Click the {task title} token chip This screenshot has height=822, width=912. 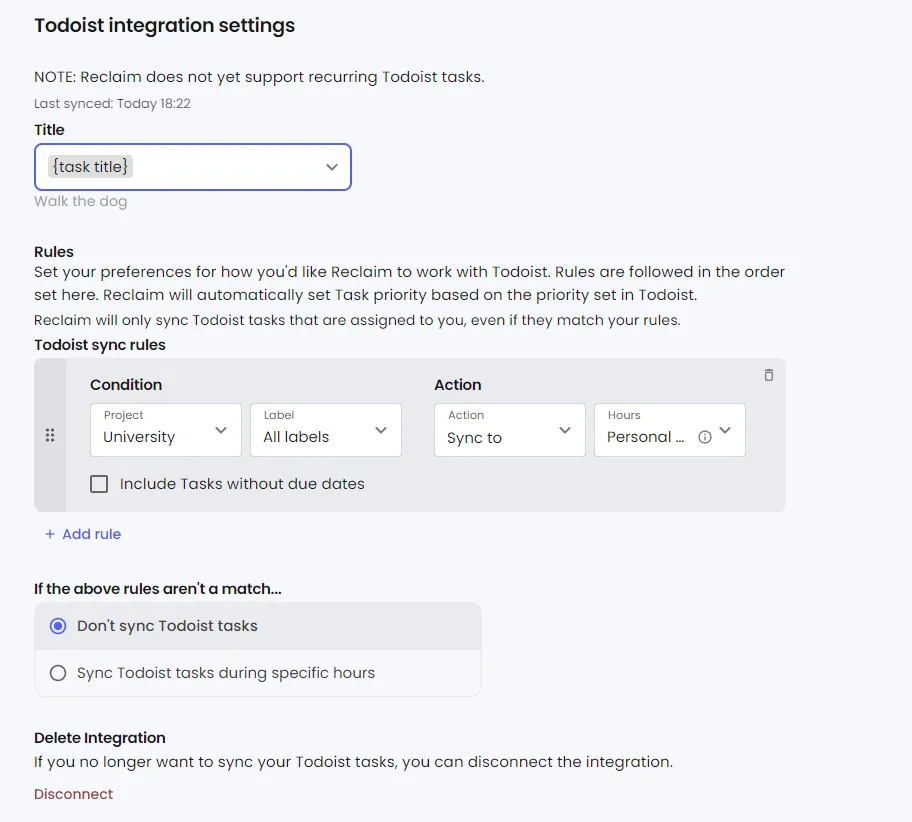[x=90, y=166]
